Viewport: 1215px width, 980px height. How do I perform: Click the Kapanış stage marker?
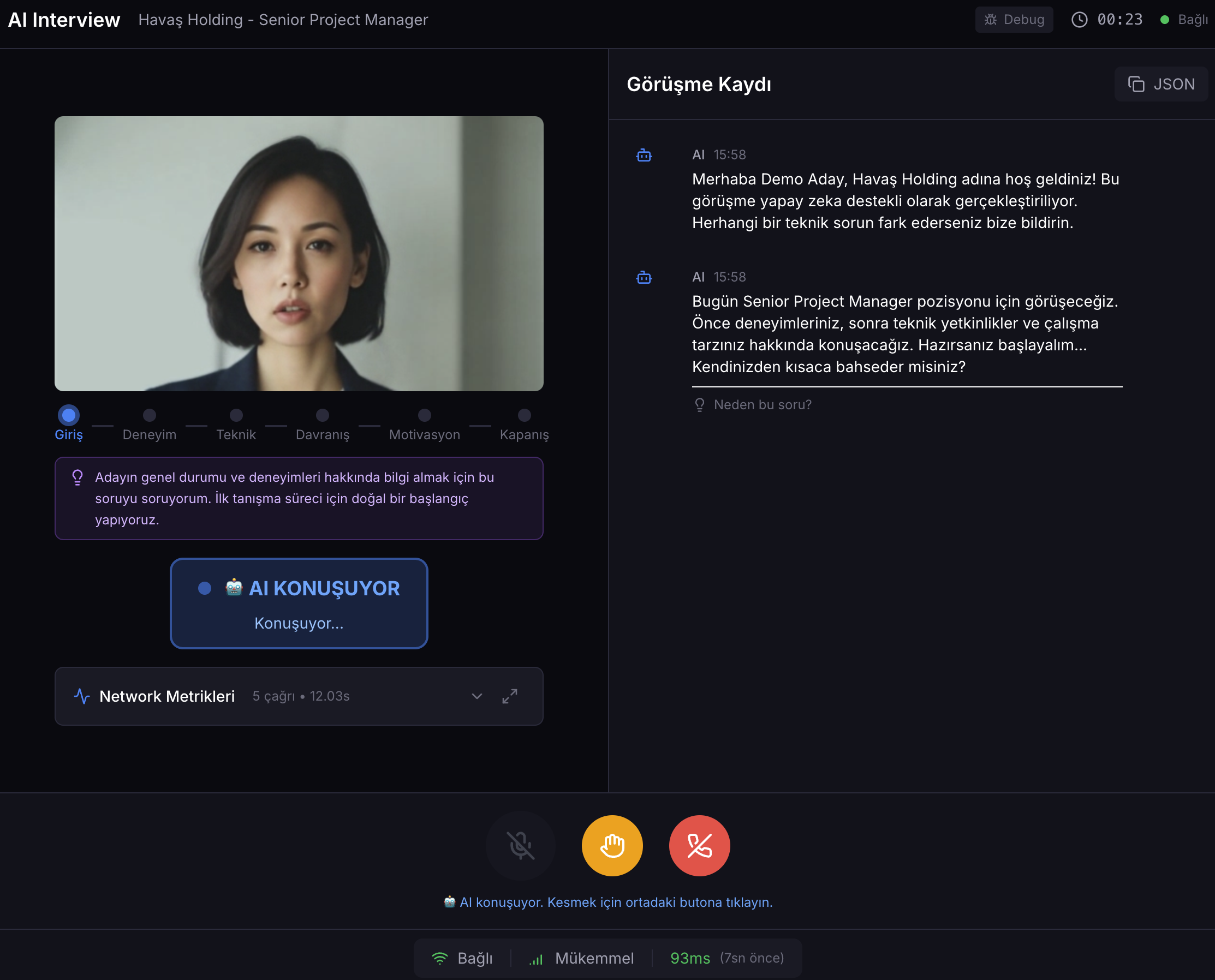coord(524,415)
